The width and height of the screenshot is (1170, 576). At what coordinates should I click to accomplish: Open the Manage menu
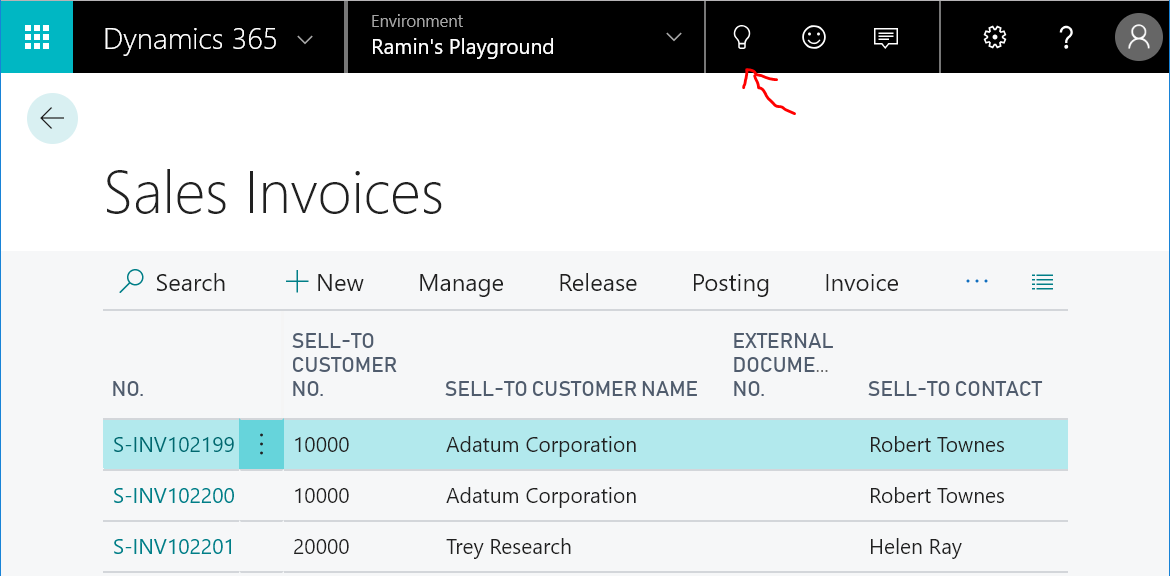[x=461, y=283]
